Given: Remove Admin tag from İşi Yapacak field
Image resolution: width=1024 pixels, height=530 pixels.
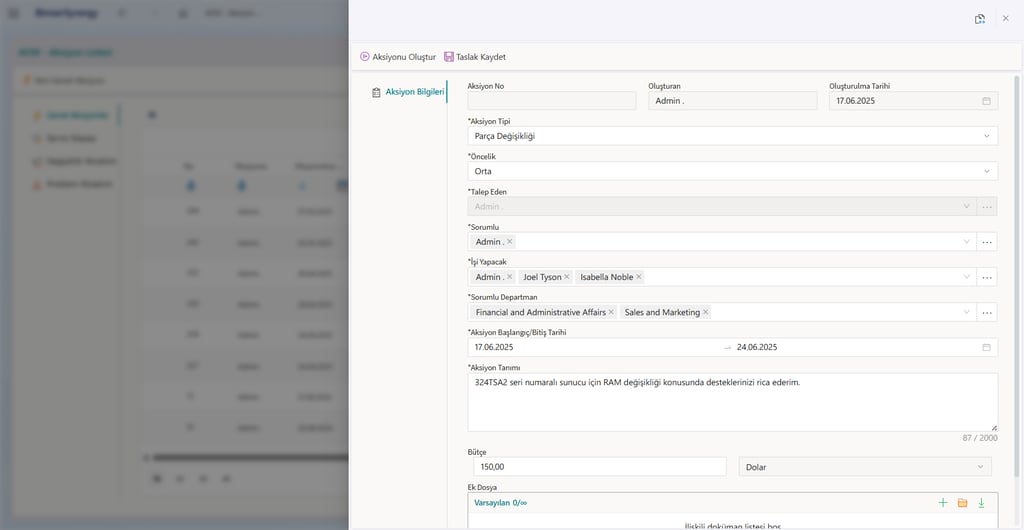Looking at the screenshot, I should [510, 277].
